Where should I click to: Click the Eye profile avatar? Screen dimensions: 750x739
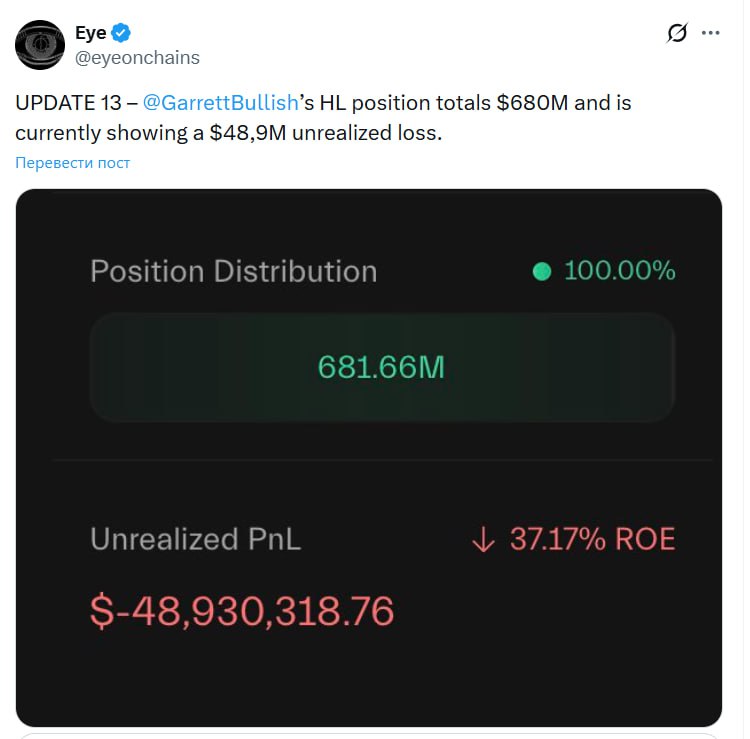[x=40, y=45]
